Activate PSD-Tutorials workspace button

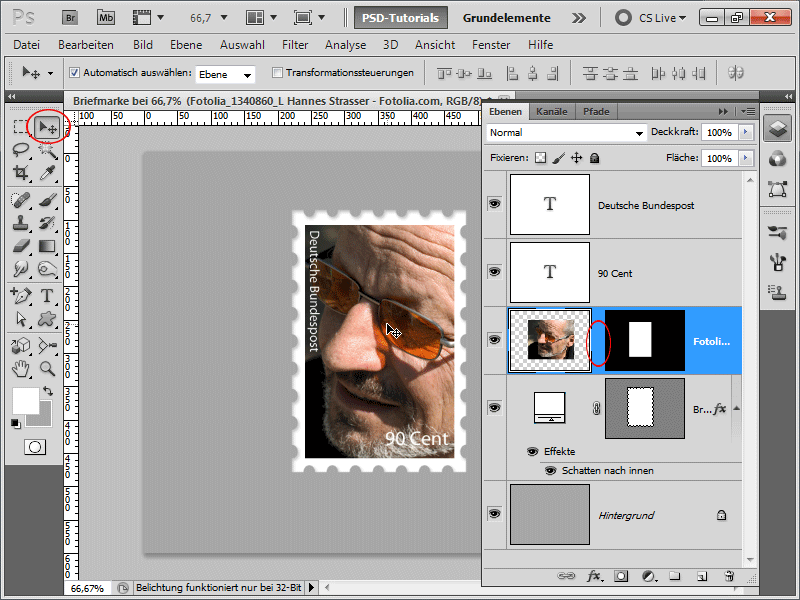pyautogui.click(x=401, y=18)
